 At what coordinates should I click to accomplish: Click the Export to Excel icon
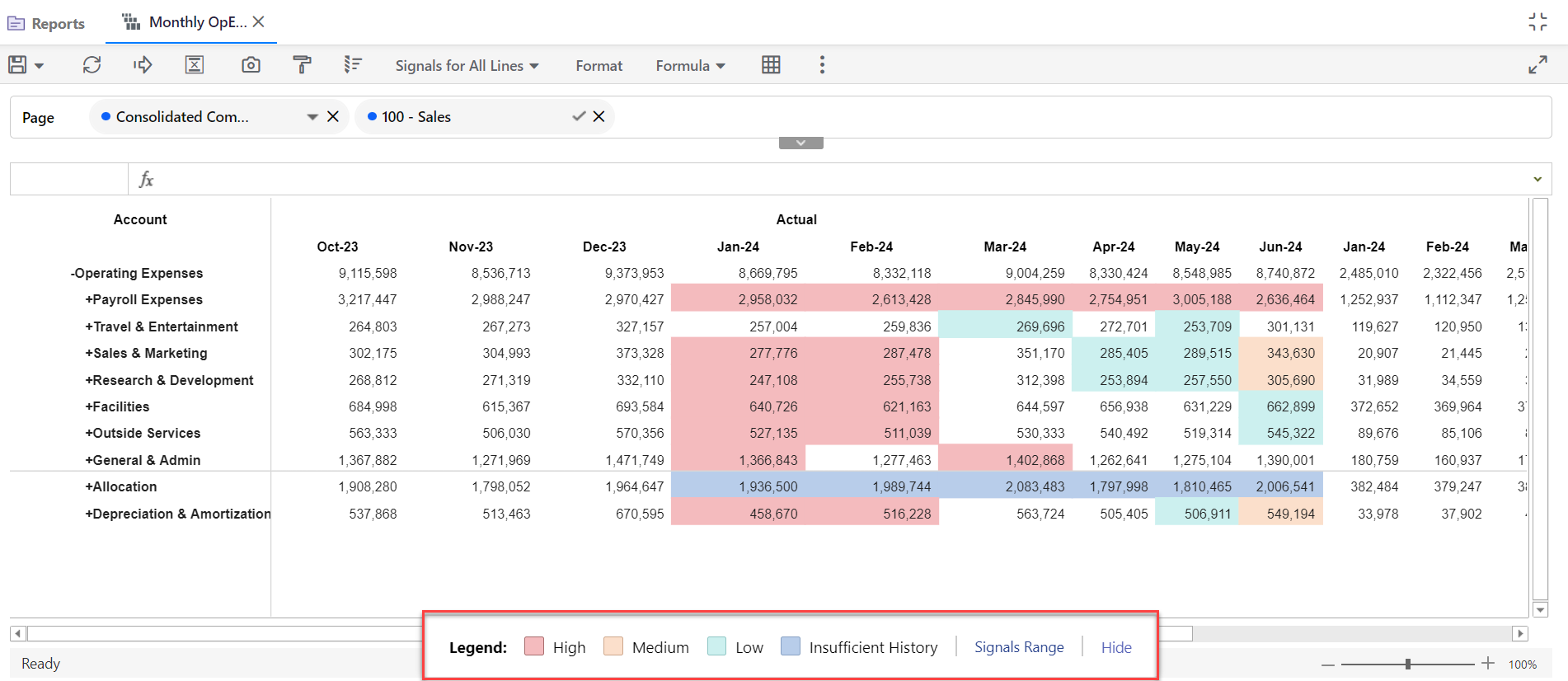(195, 65)
